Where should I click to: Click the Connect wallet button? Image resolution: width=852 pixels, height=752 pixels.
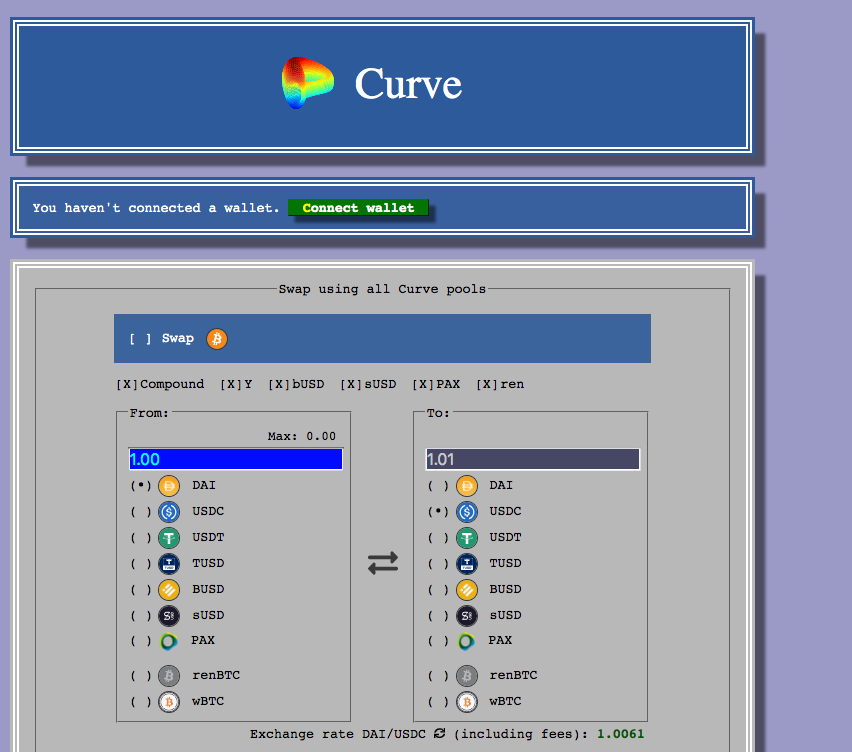coord(358,208)
